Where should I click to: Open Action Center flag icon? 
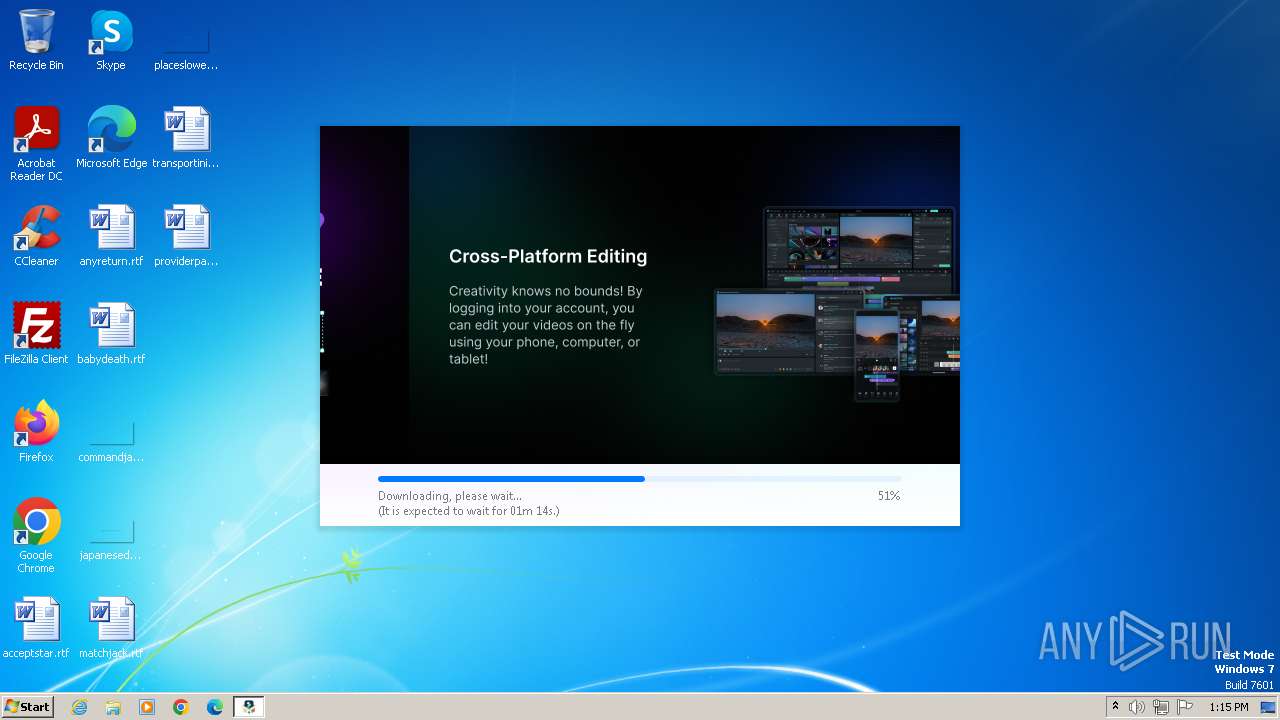coord(1185,707)
